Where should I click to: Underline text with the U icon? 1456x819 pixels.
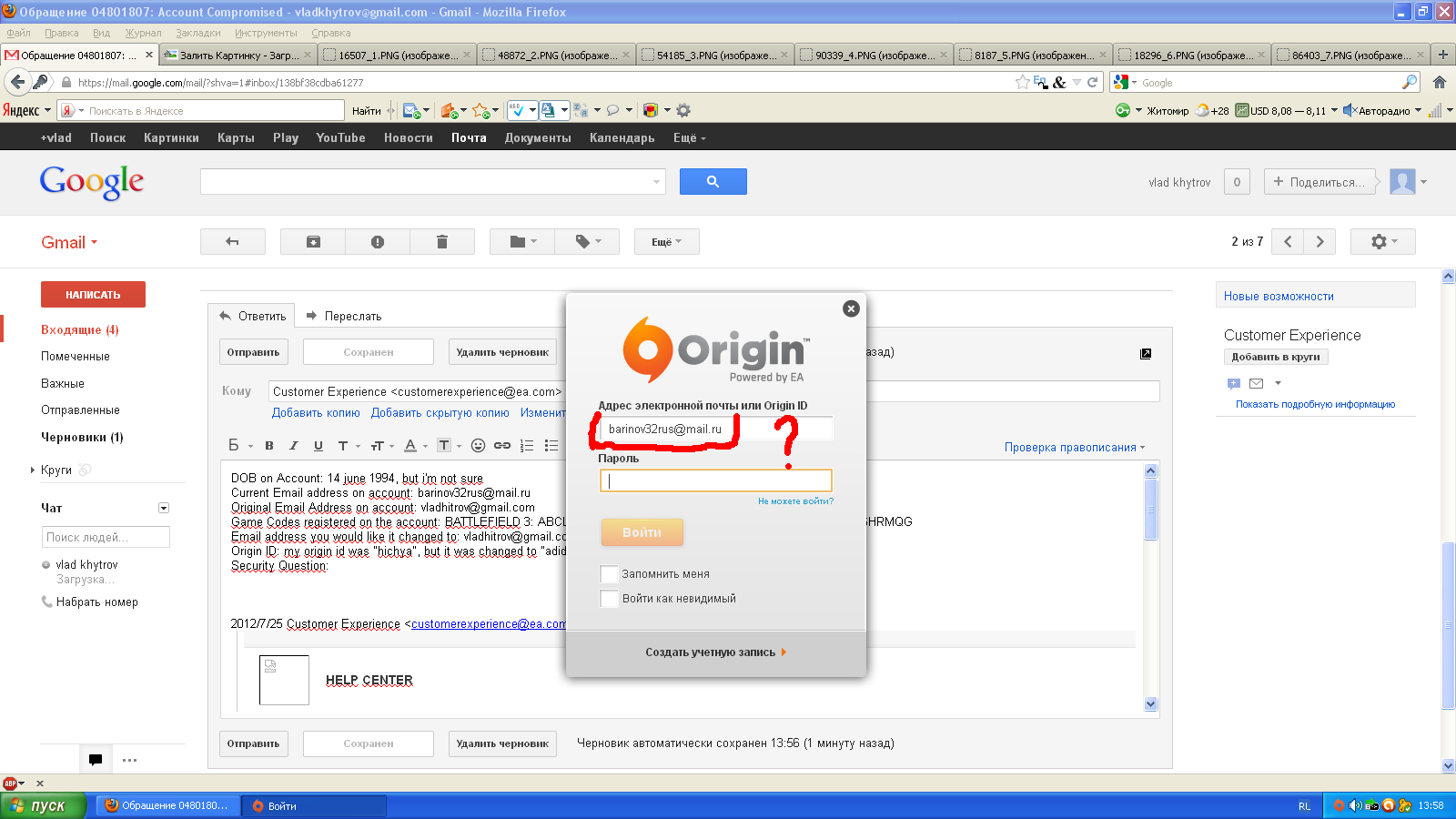[x=318, y=446]
